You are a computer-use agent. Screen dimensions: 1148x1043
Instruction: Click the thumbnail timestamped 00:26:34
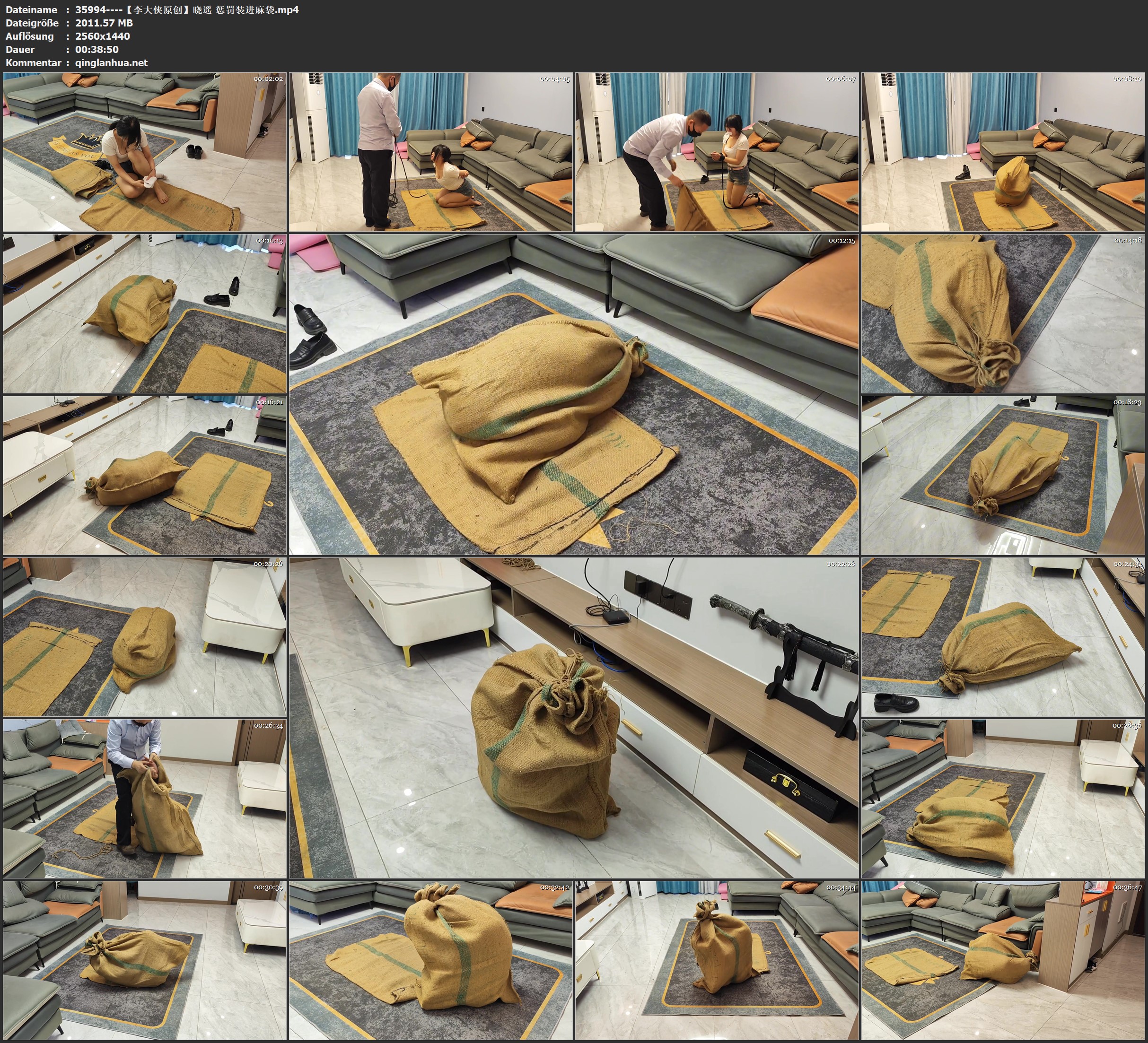[x=145, y=798]
